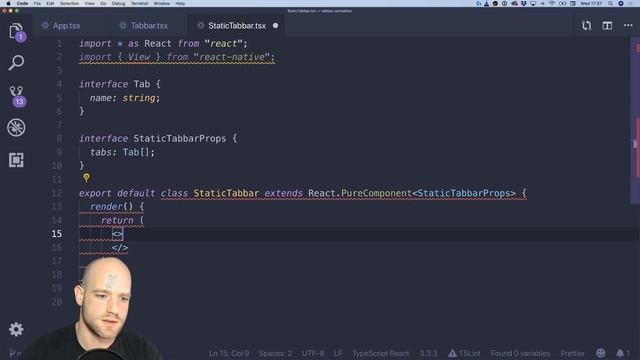
Task: Click the lightbulb quick fix icon
Action: [86, 178]
